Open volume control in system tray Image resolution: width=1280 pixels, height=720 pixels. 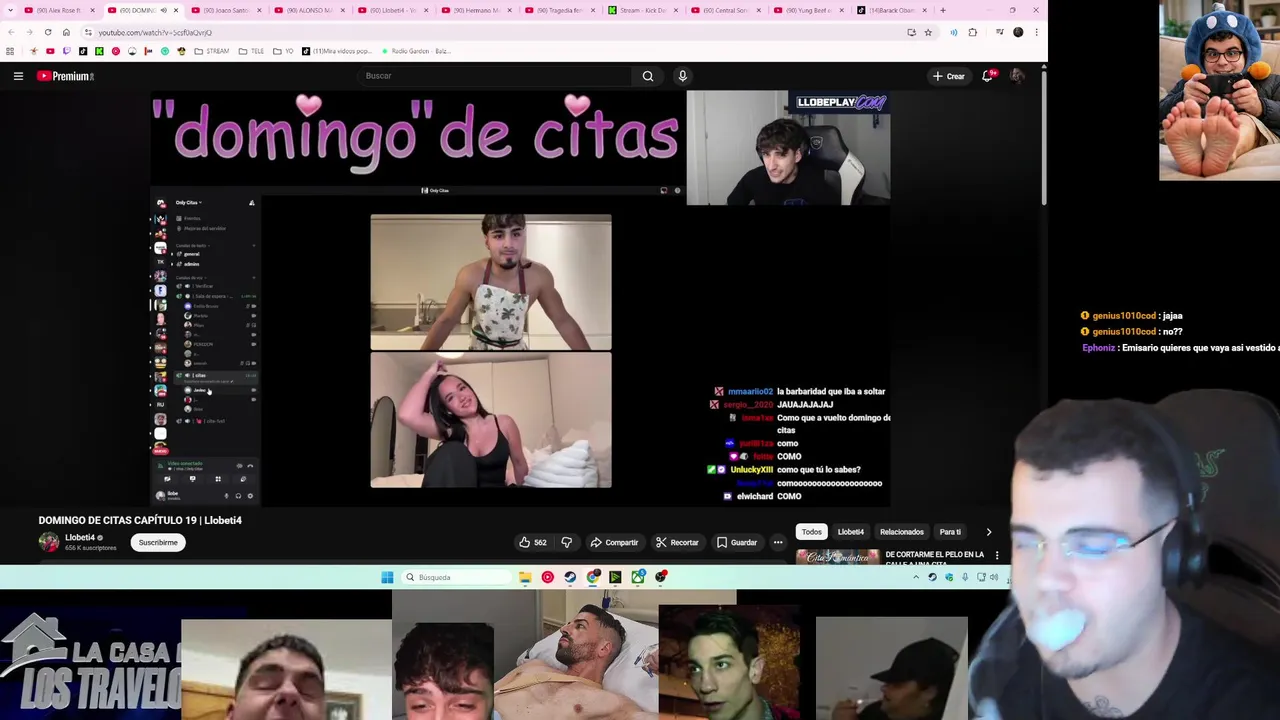[x=993, y=577]
